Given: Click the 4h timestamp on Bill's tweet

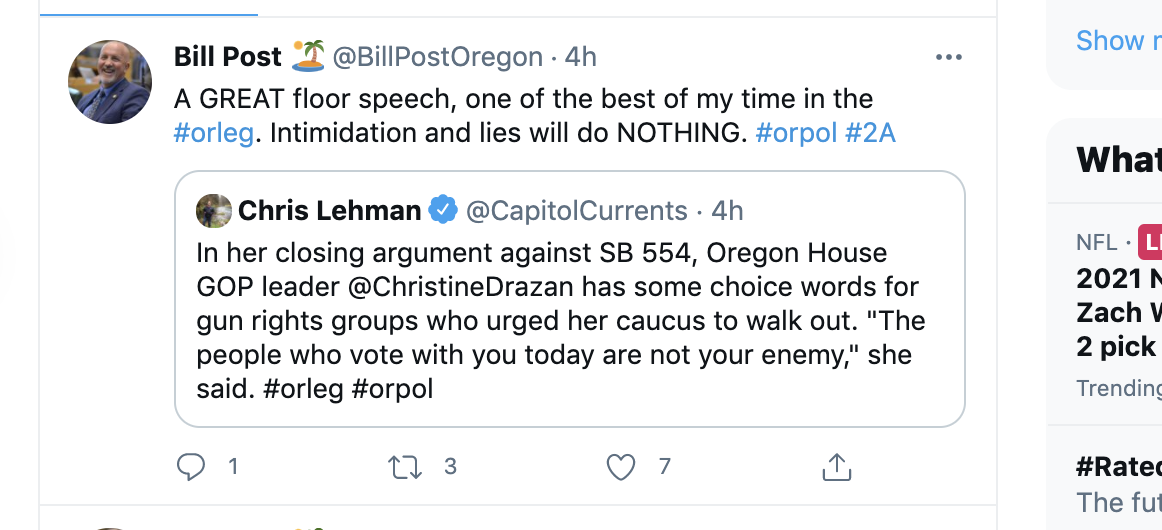Looking at the screenshot, I should tap(581, 57).
